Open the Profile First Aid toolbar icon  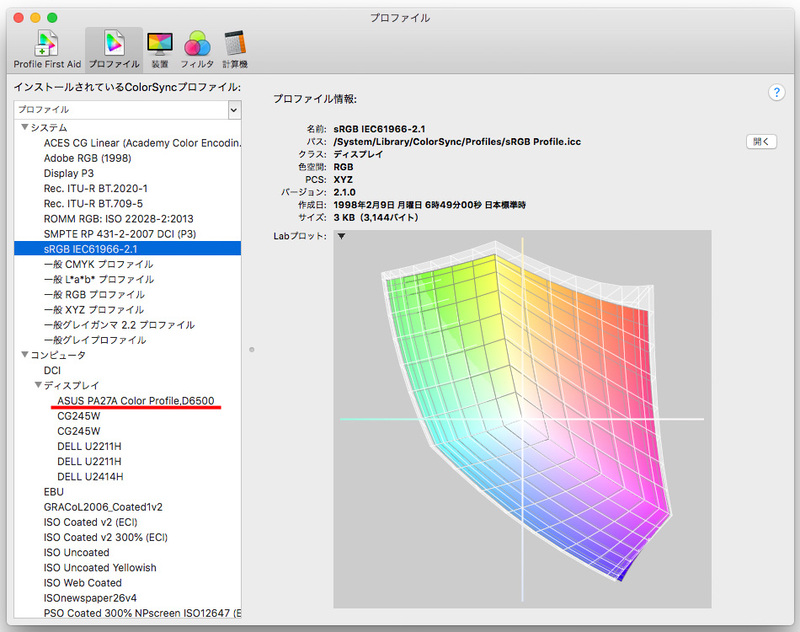pos(47,49)
